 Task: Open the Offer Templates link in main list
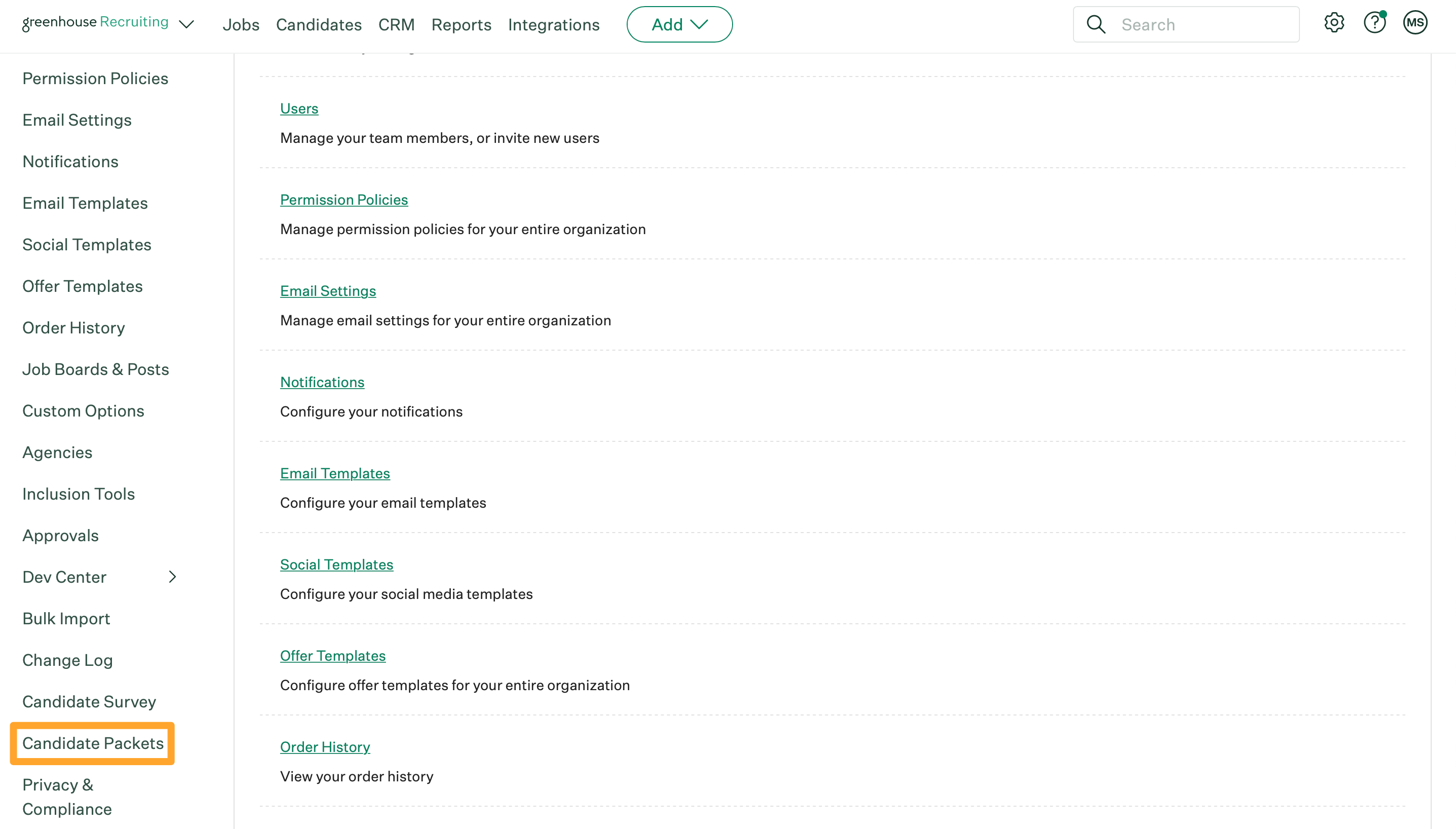coord(332,655)
